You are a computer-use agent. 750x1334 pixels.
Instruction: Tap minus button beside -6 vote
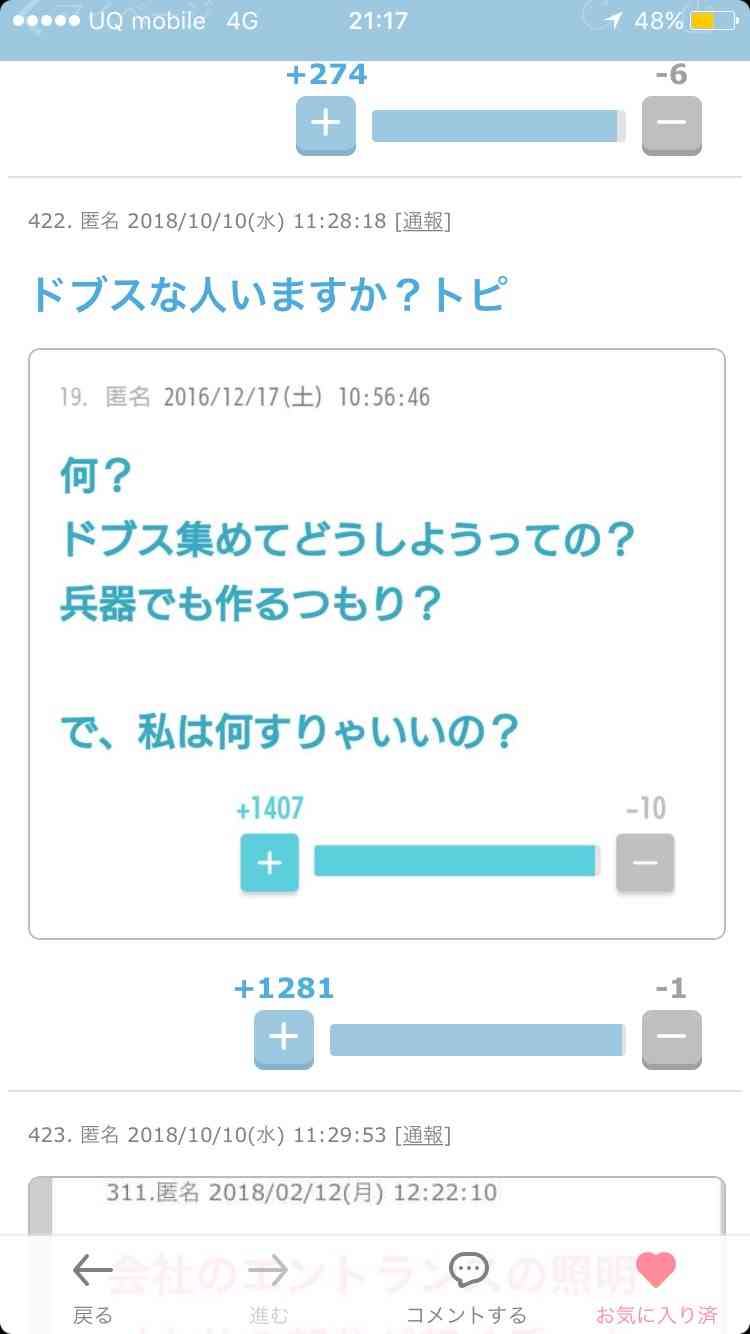(672, 125)
